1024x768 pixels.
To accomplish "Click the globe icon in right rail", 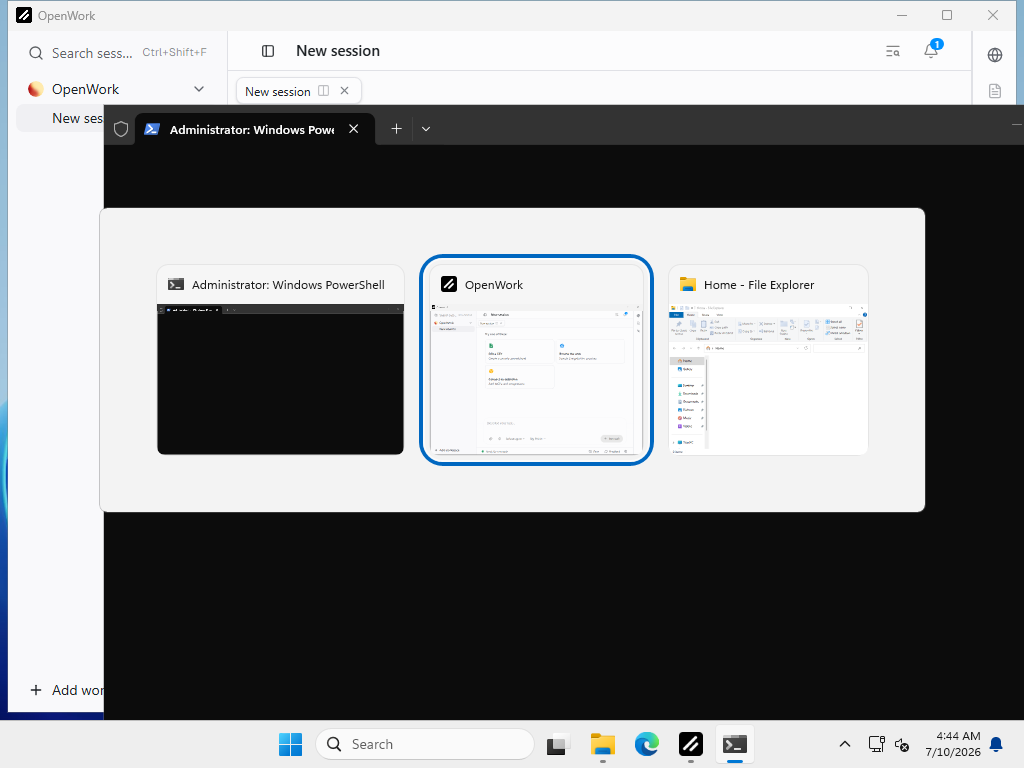I will click(995, 55).
